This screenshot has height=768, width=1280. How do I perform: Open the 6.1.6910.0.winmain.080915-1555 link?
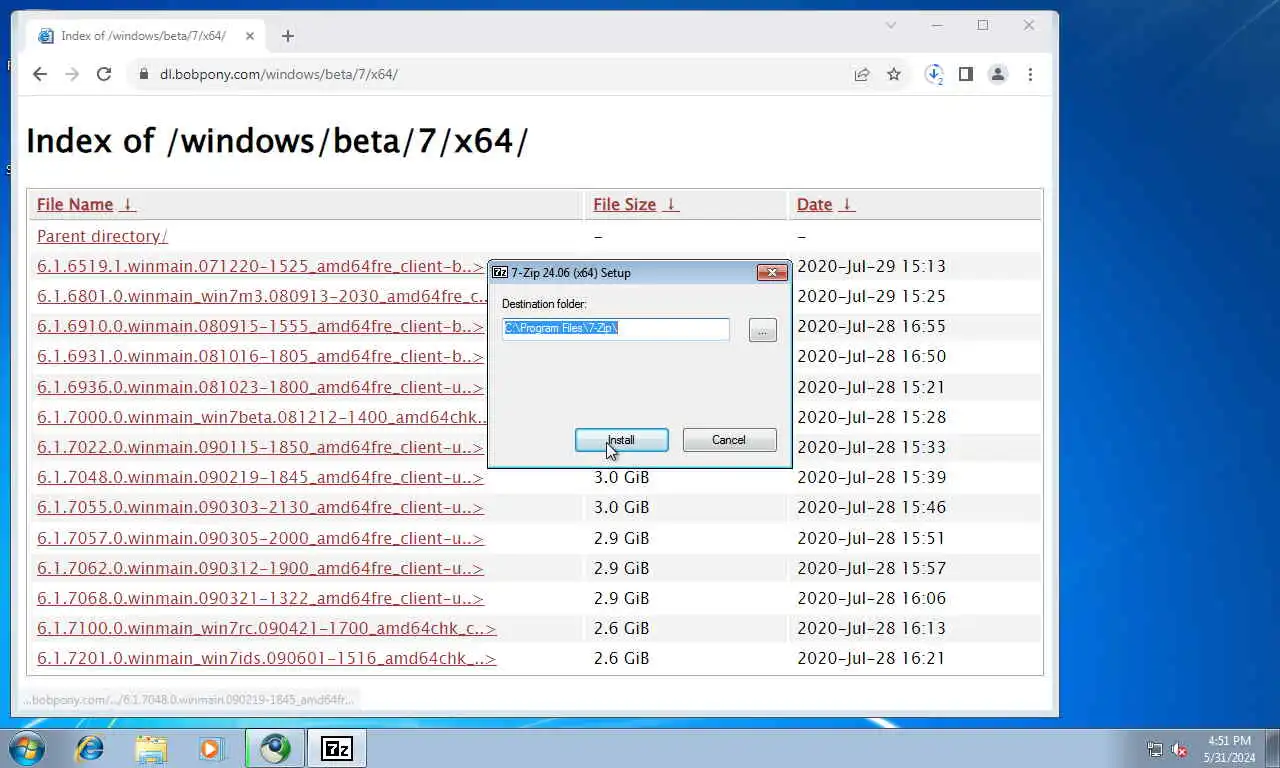(x=260, y=326)
